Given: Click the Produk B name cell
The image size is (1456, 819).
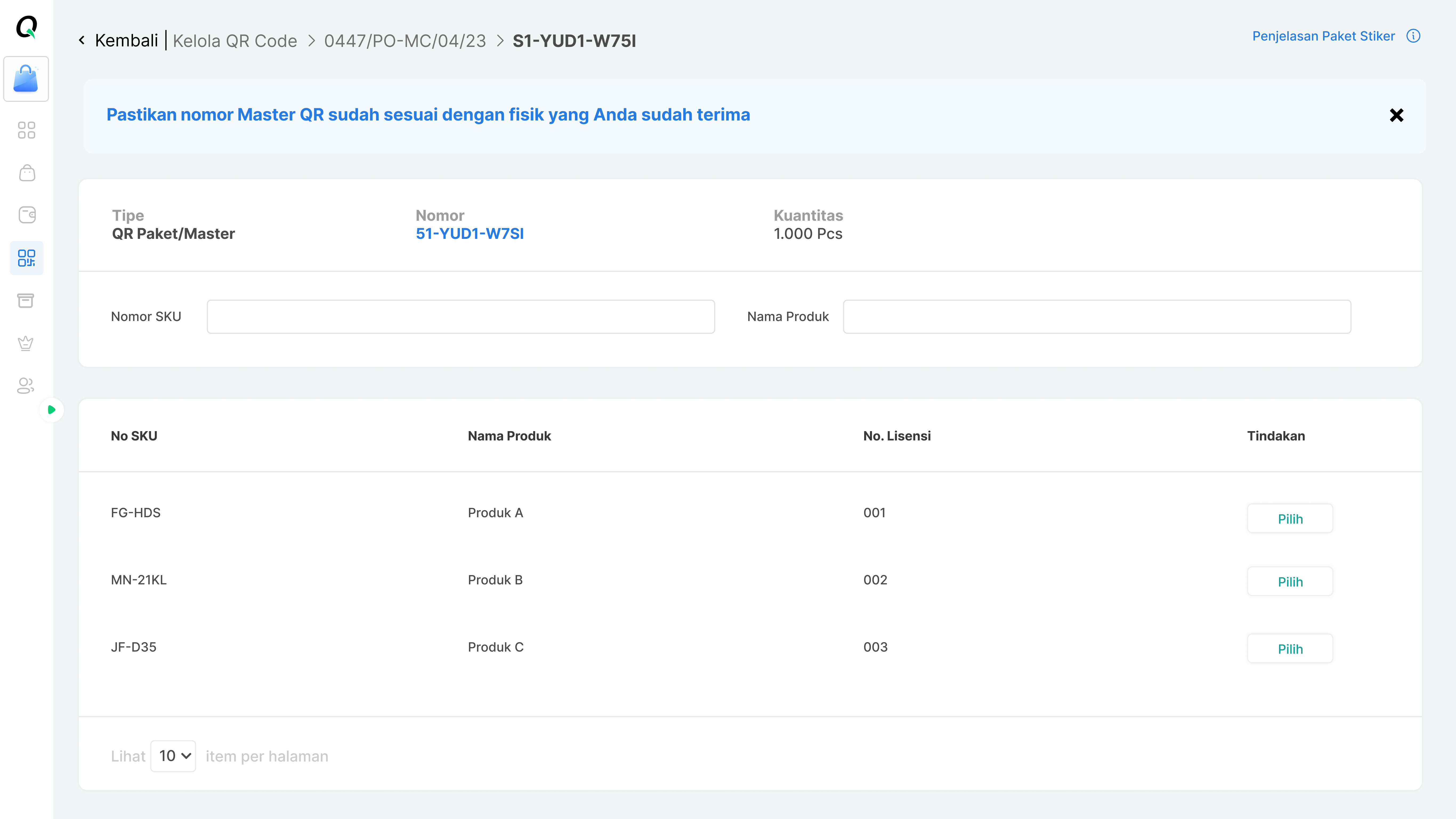Looking at the screenshot, I should click(495, 580).
